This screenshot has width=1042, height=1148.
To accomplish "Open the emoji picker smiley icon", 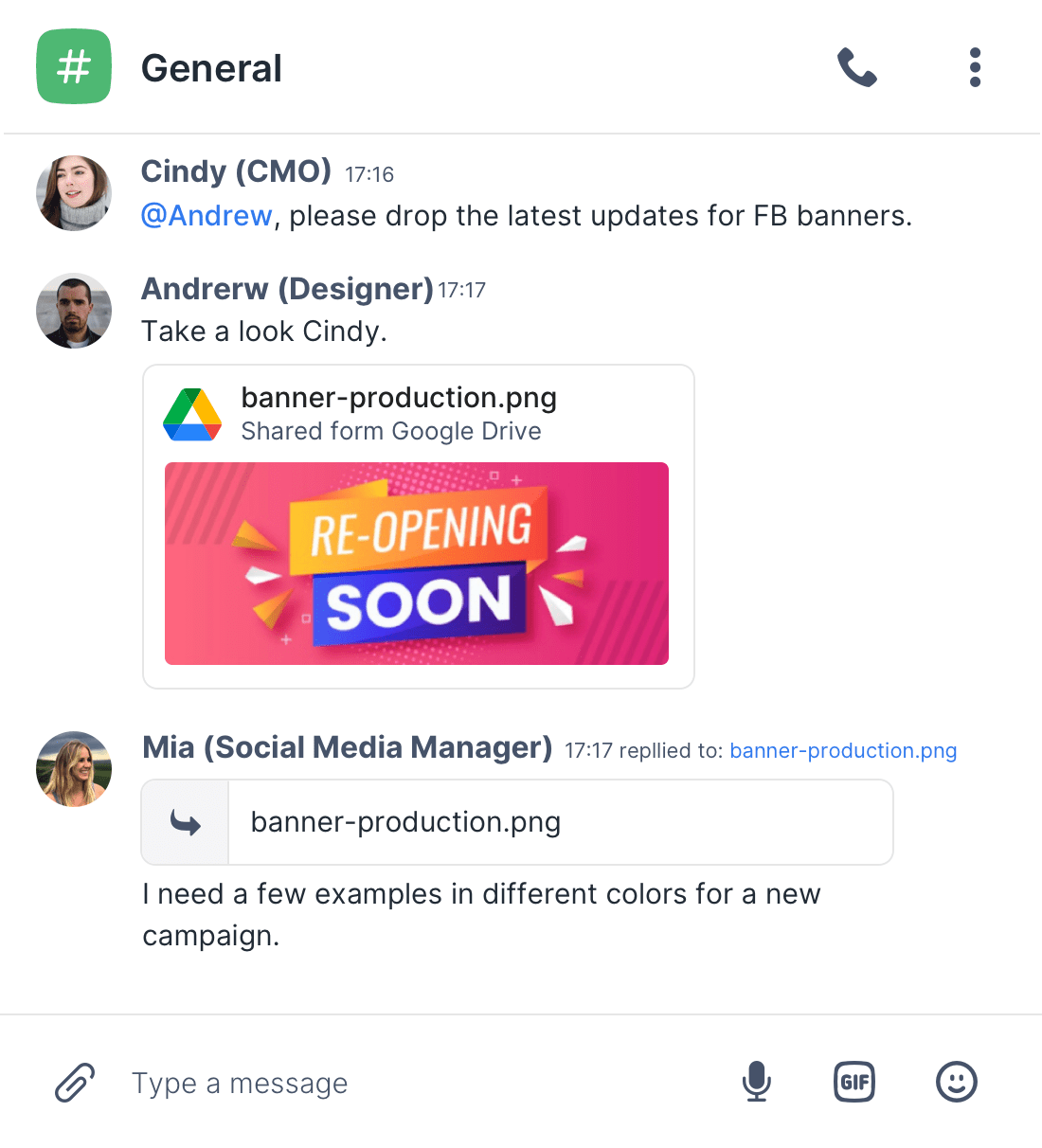I will (956, 1082).
